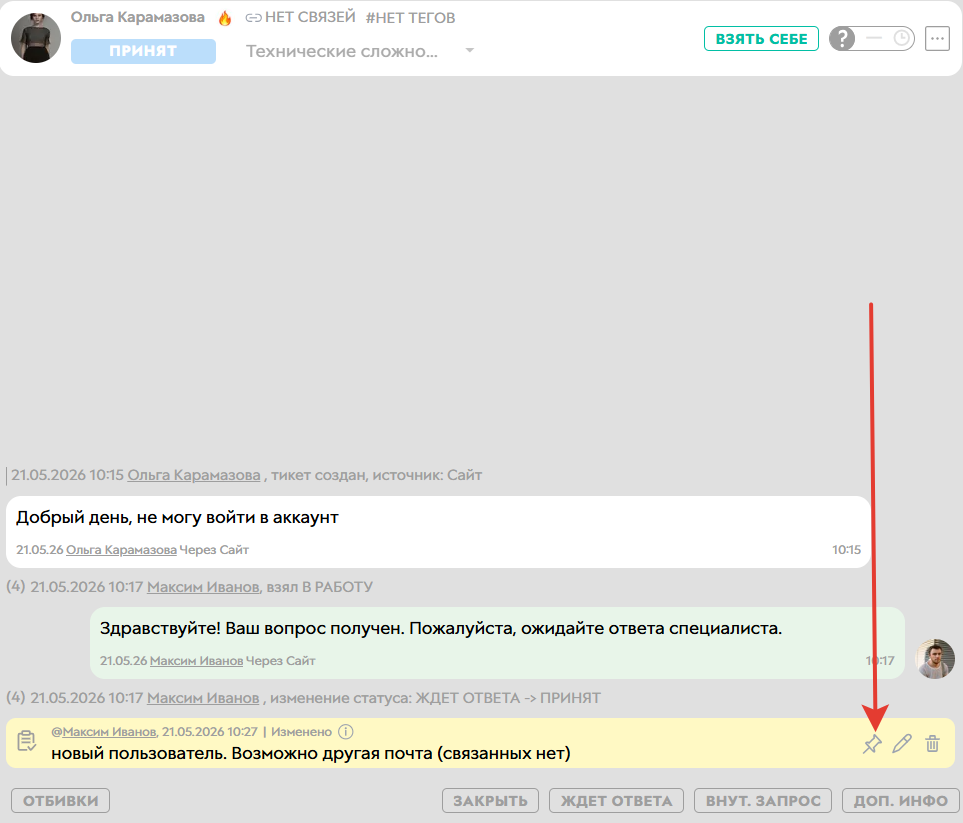The height and width of the screenshot is (823, 963).
Task: Open Ольга Карамазова name in header
Action: 138,17
